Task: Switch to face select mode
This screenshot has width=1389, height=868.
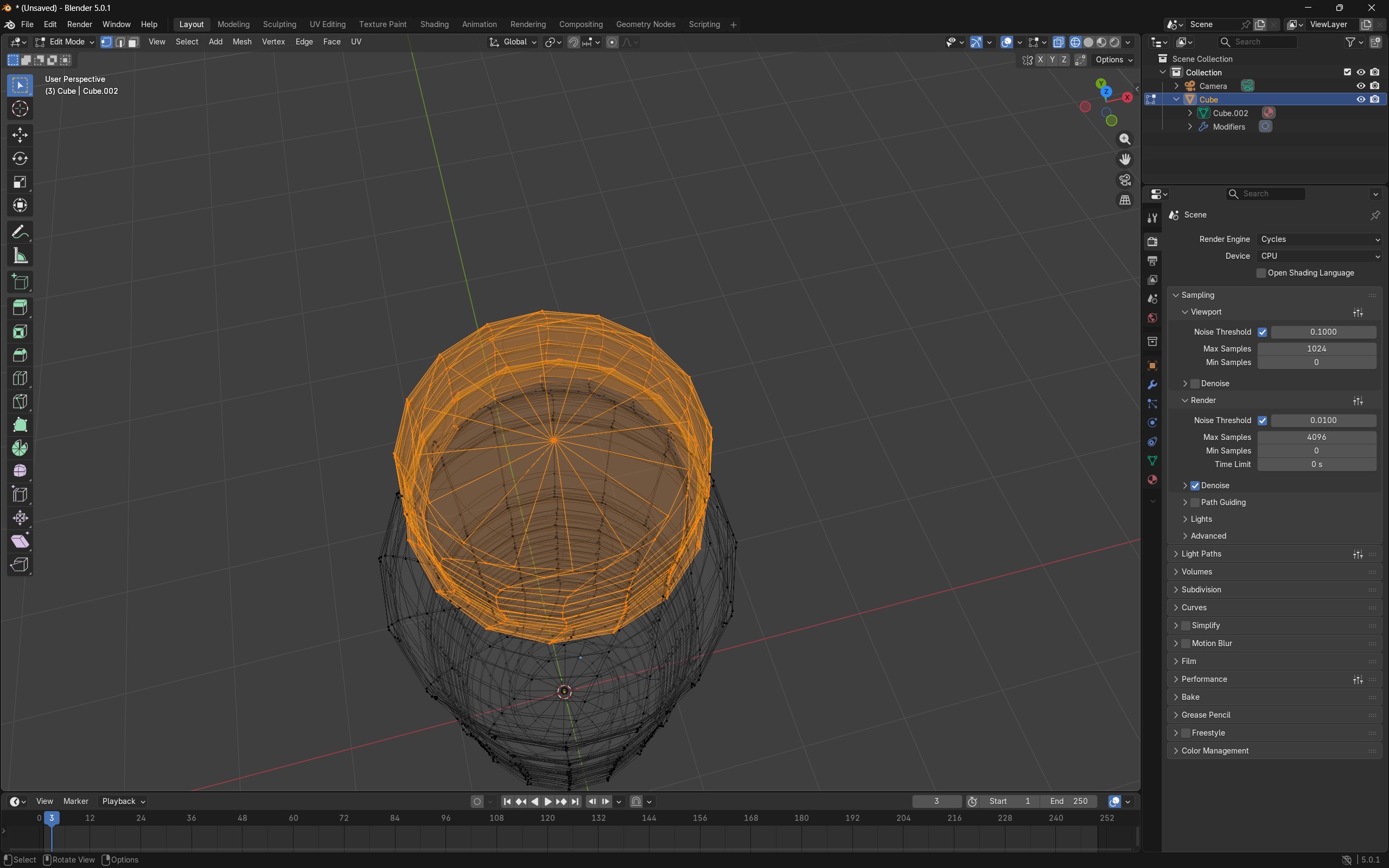Action: [x=133, y=42]
